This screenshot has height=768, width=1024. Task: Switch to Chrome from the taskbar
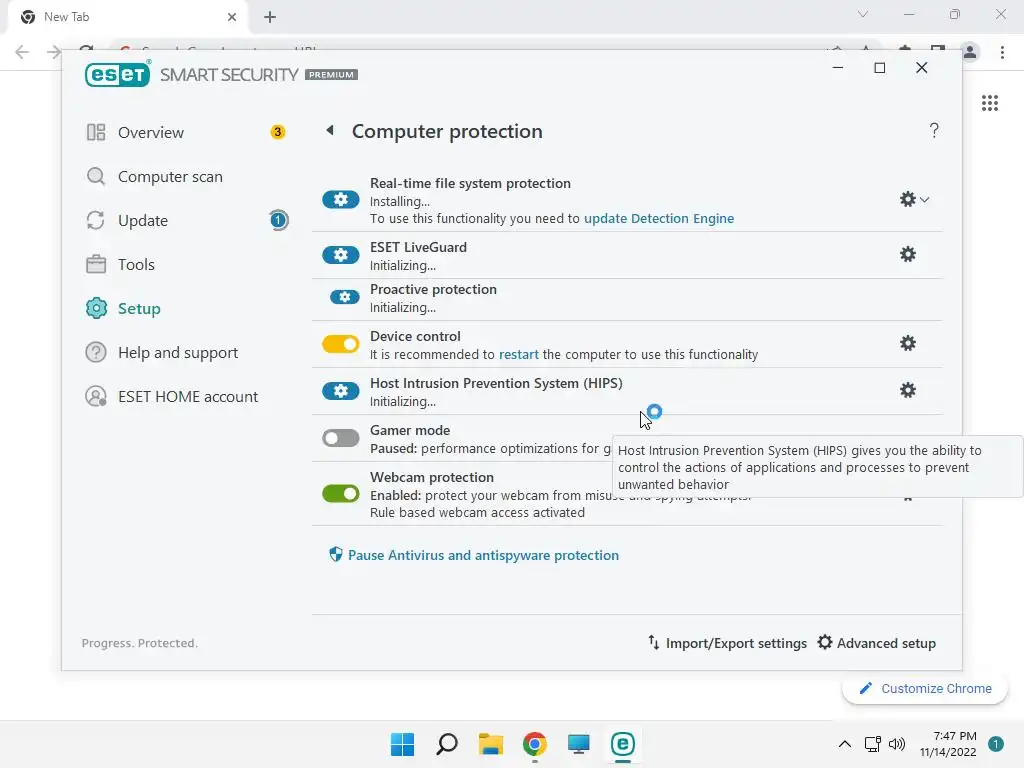(534, 744)
